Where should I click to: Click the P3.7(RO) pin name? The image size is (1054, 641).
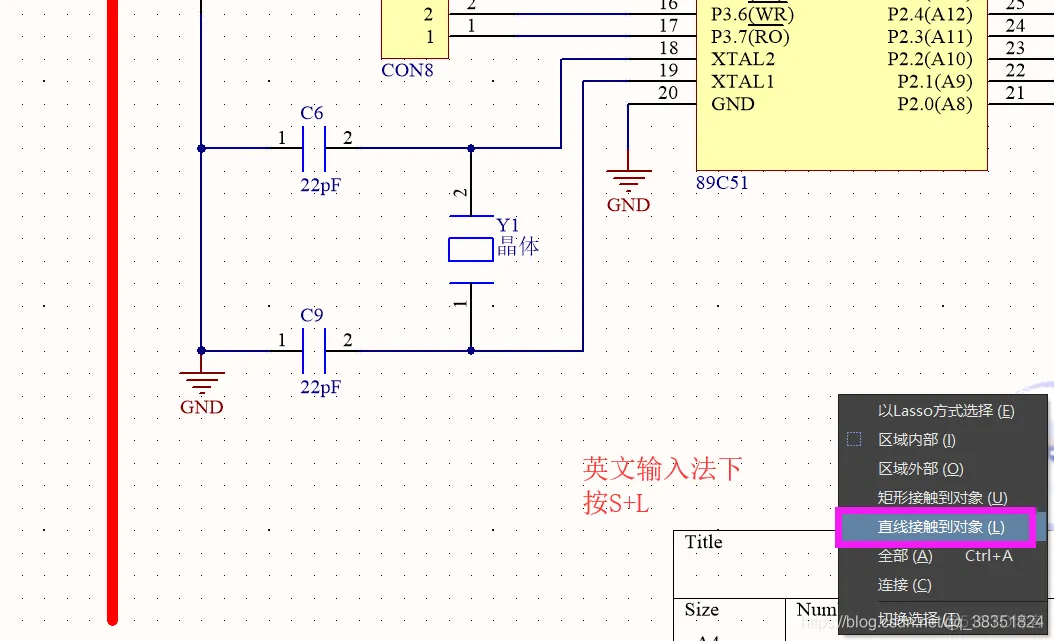pos(751,37)
